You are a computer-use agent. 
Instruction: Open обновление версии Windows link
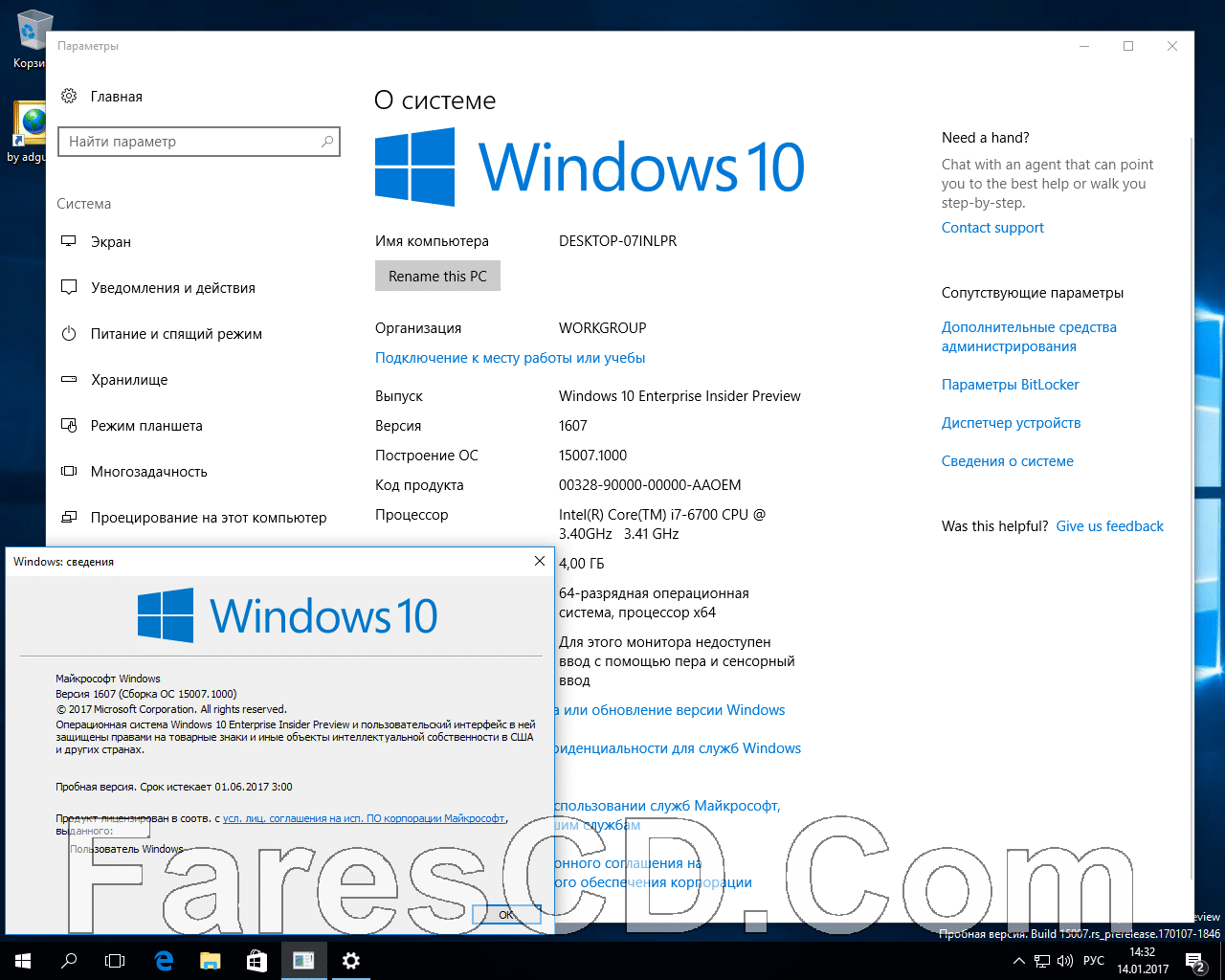[670, 710]
